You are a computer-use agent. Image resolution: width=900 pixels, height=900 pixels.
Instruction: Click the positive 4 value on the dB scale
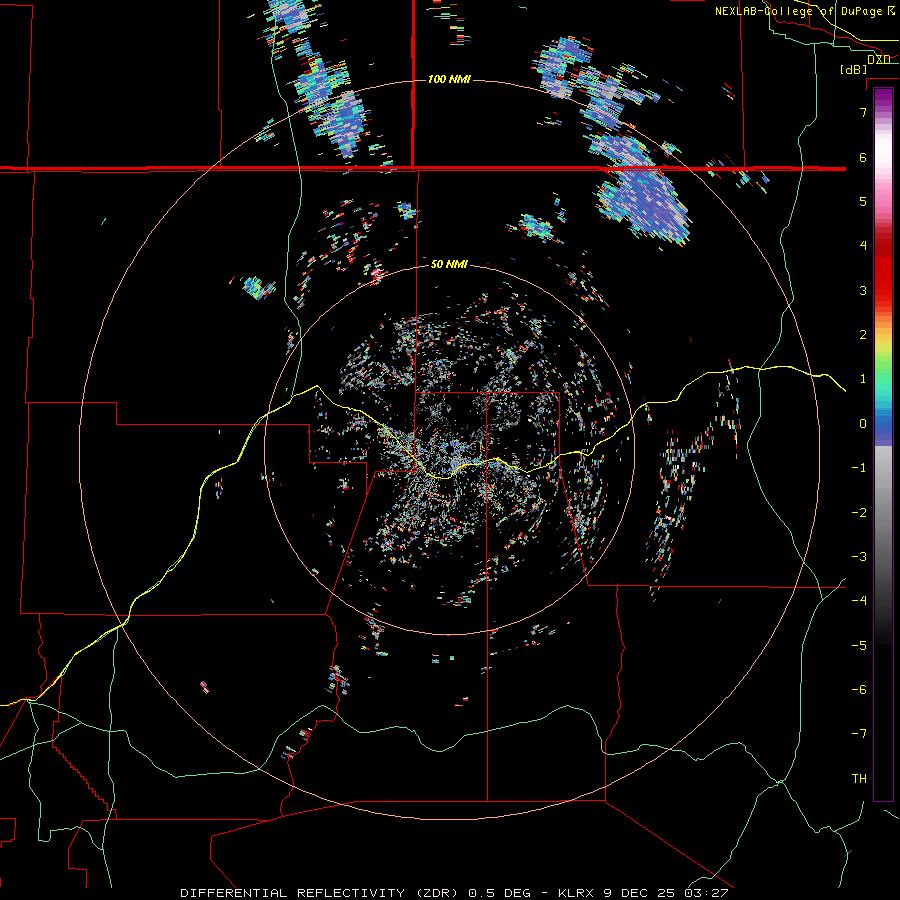863,246
